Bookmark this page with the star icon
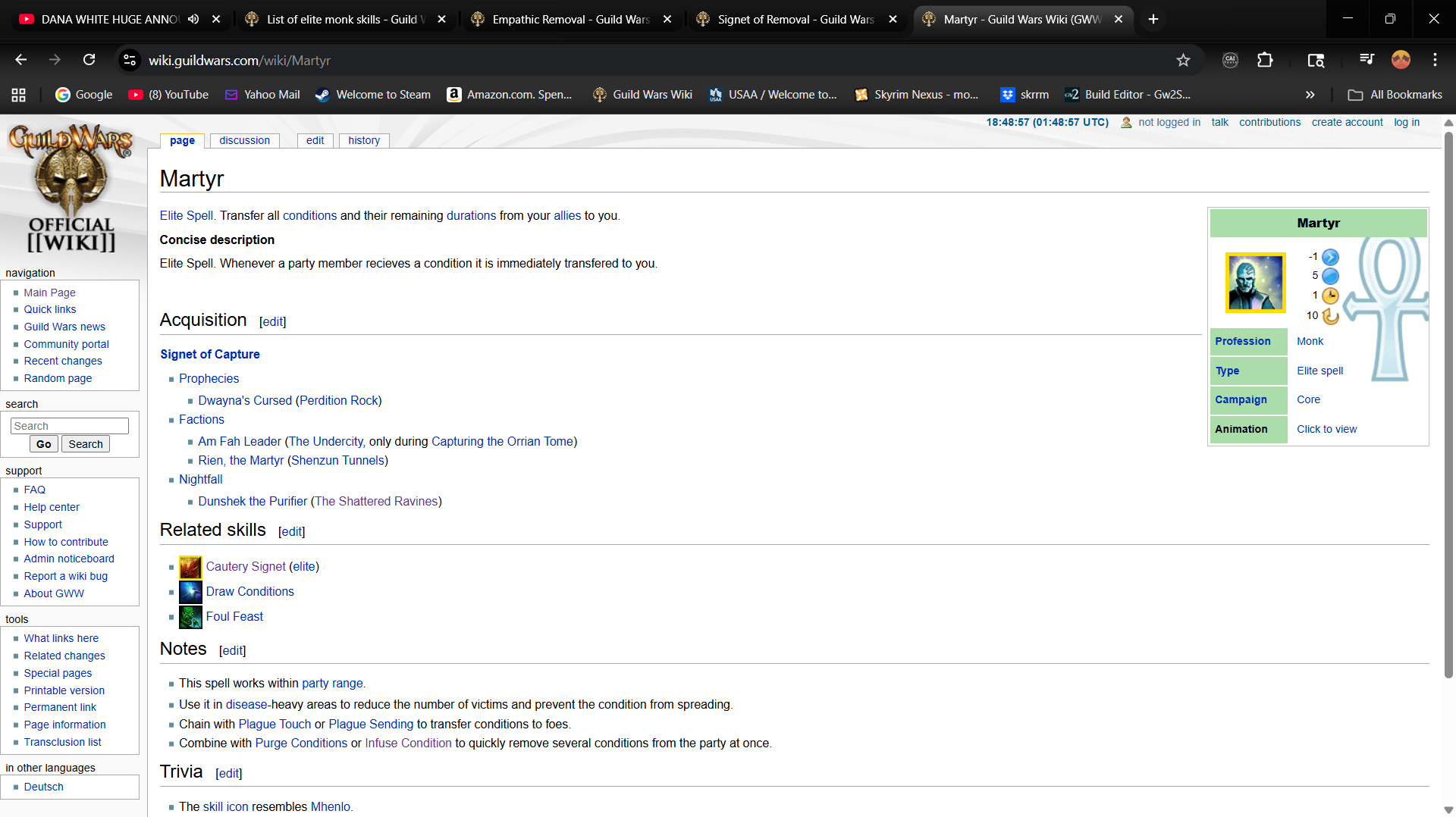1456x817 pixels. point(1183,60)
